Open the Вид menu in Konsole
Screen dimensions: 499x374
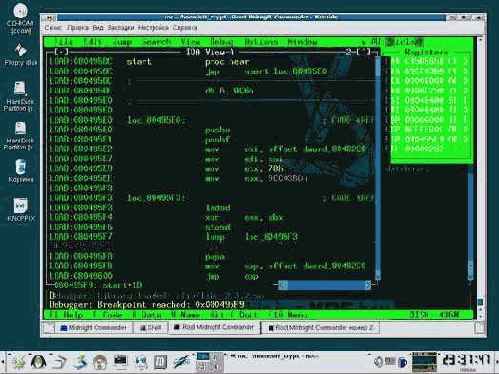tap(98, 28)
